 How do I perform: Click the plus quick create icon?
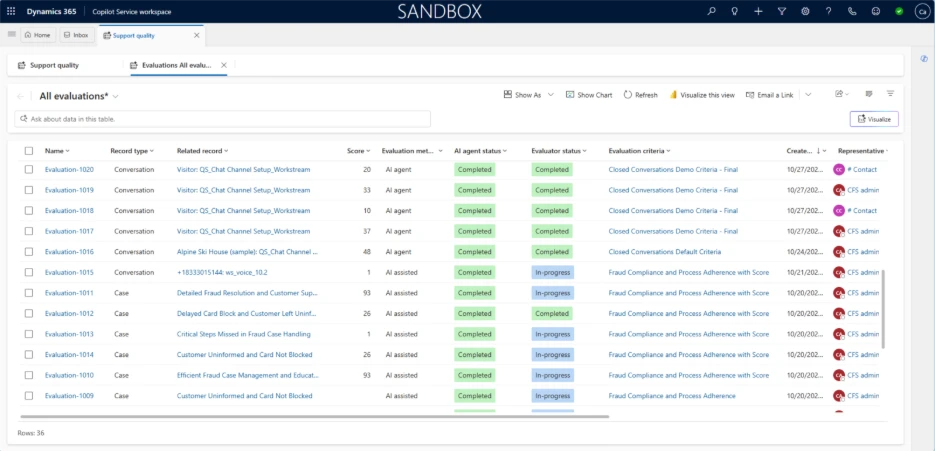click(x=758, y=11)
